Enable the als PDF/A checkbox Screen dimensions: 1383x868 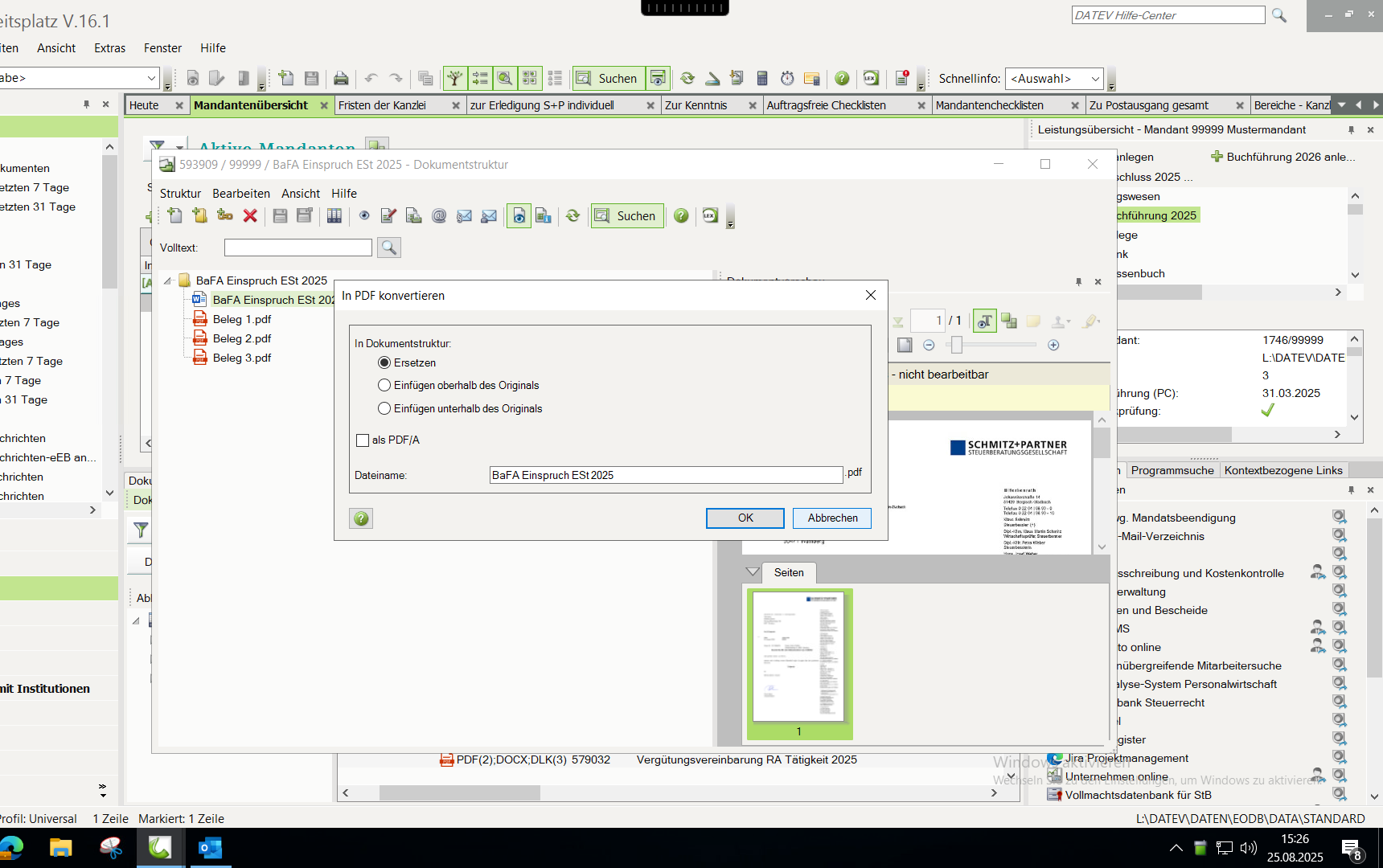[363, 440]
